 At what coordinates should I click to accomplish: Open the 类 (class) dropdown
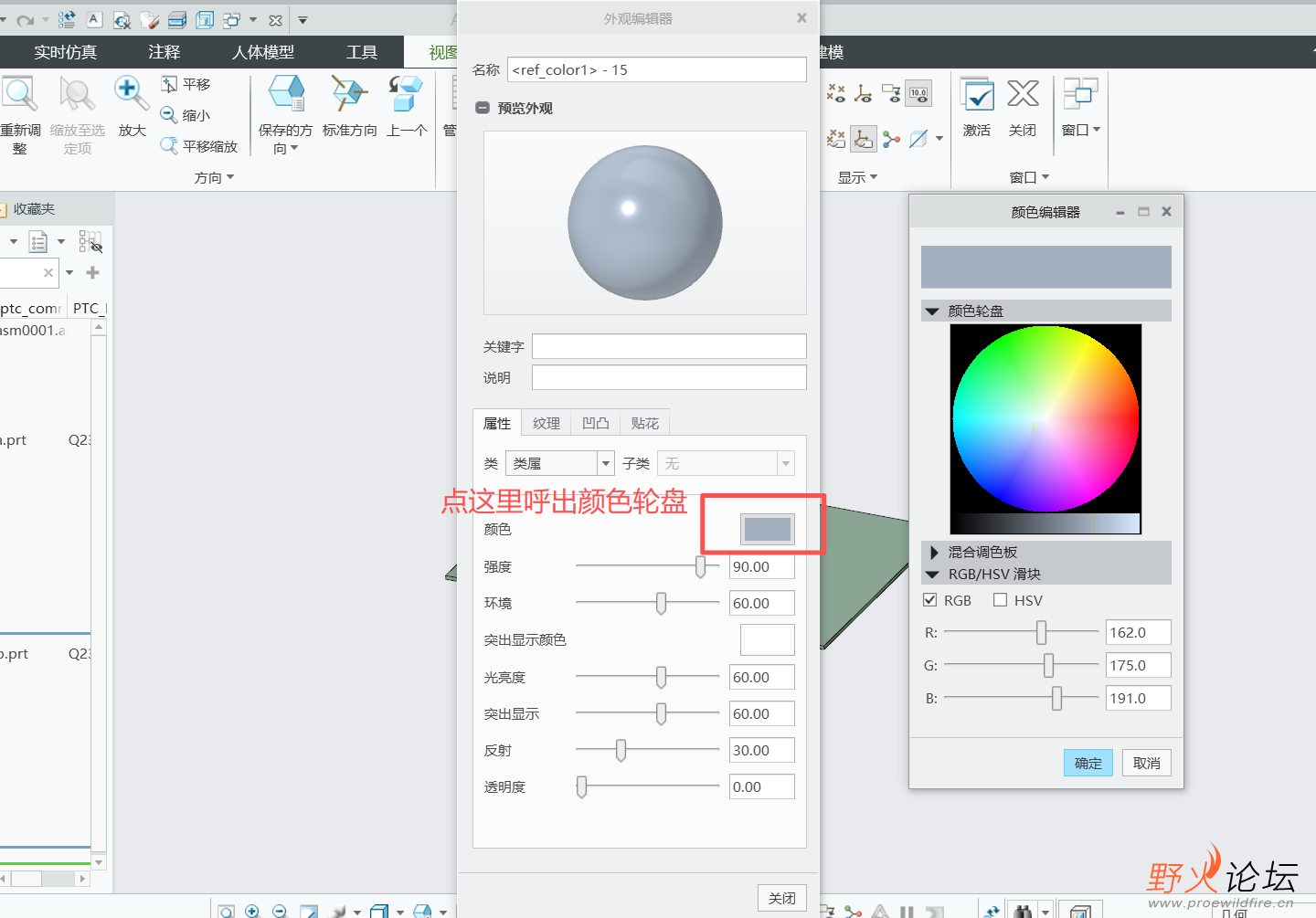(x=605, y=464)
